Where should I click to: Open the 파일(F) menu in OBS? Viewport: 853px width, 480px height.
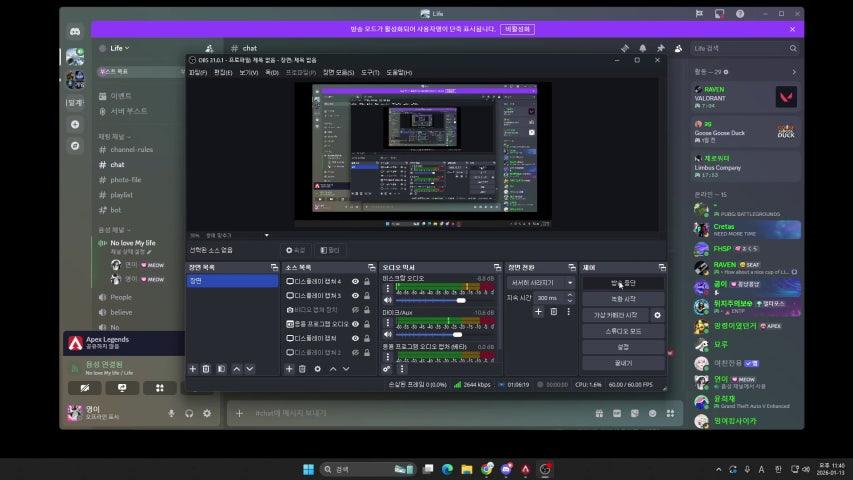pyautogui.click(x=197, y=73)
